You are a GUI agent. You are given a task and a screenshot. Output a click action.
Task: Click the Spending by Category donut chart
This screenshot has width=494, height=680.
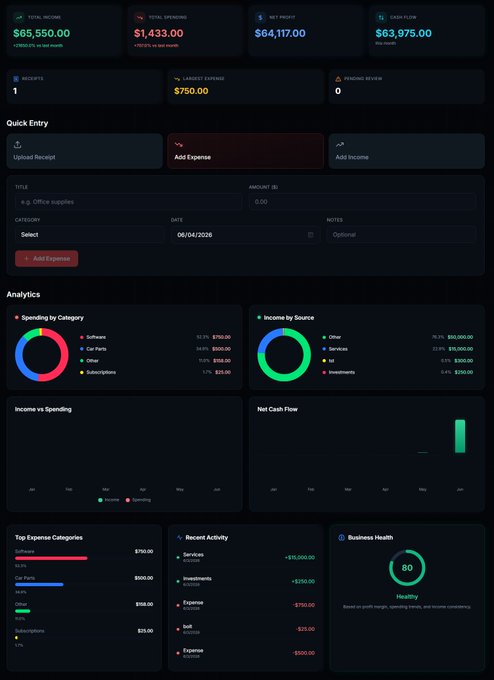(42, 355)
